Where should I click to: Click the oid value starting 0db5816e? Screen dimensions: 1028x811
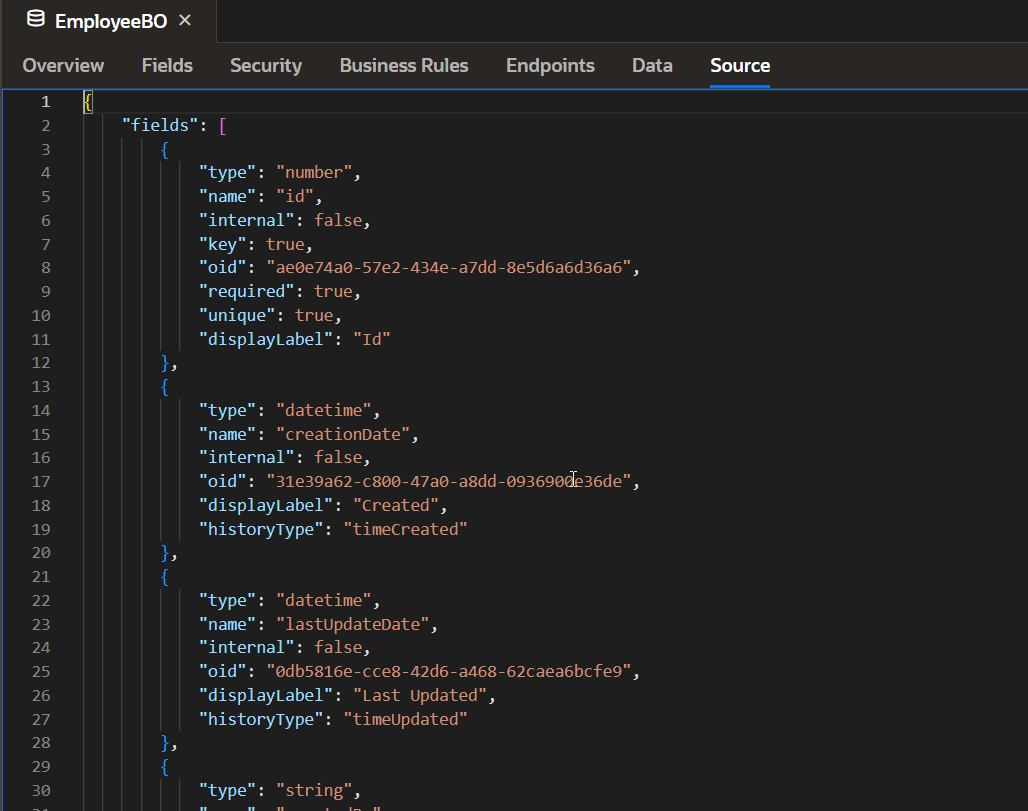(448, 671)
